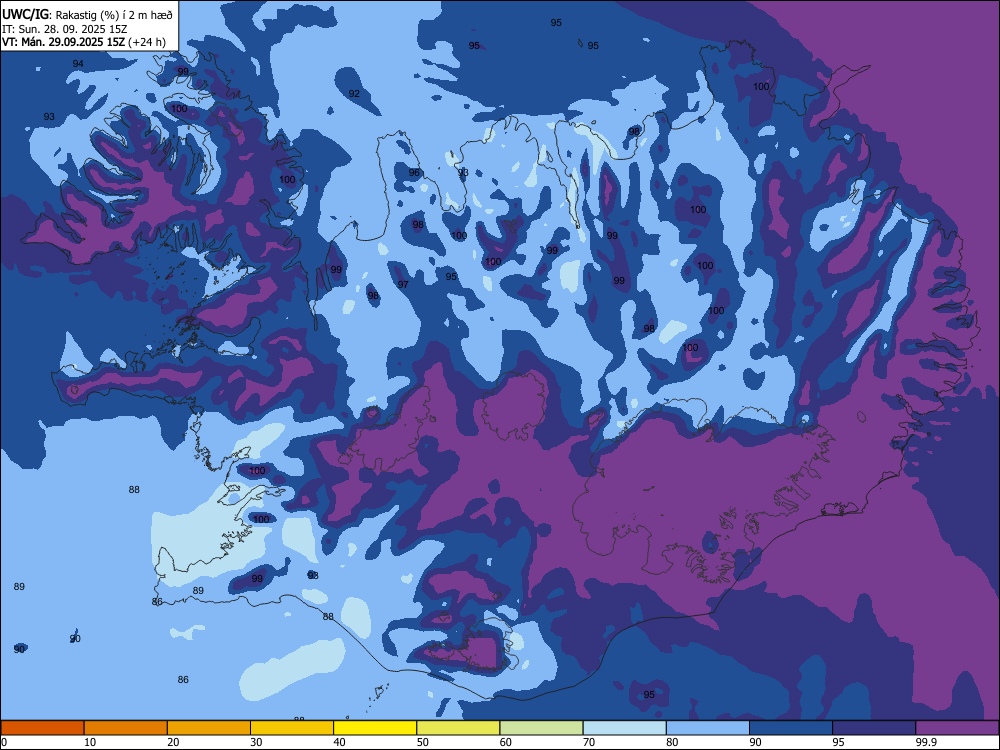
Task: Click the bright yellow 40–50 legend swatch
Action: (x=375, y=728)
